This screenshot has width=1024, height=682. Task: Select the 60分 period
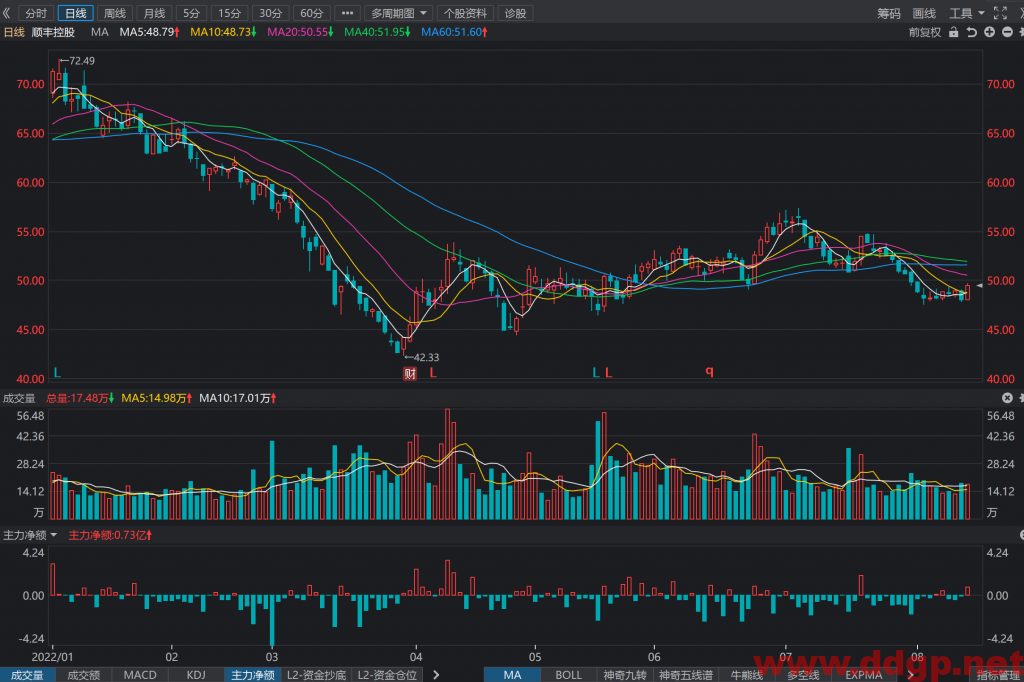(312, 13)
